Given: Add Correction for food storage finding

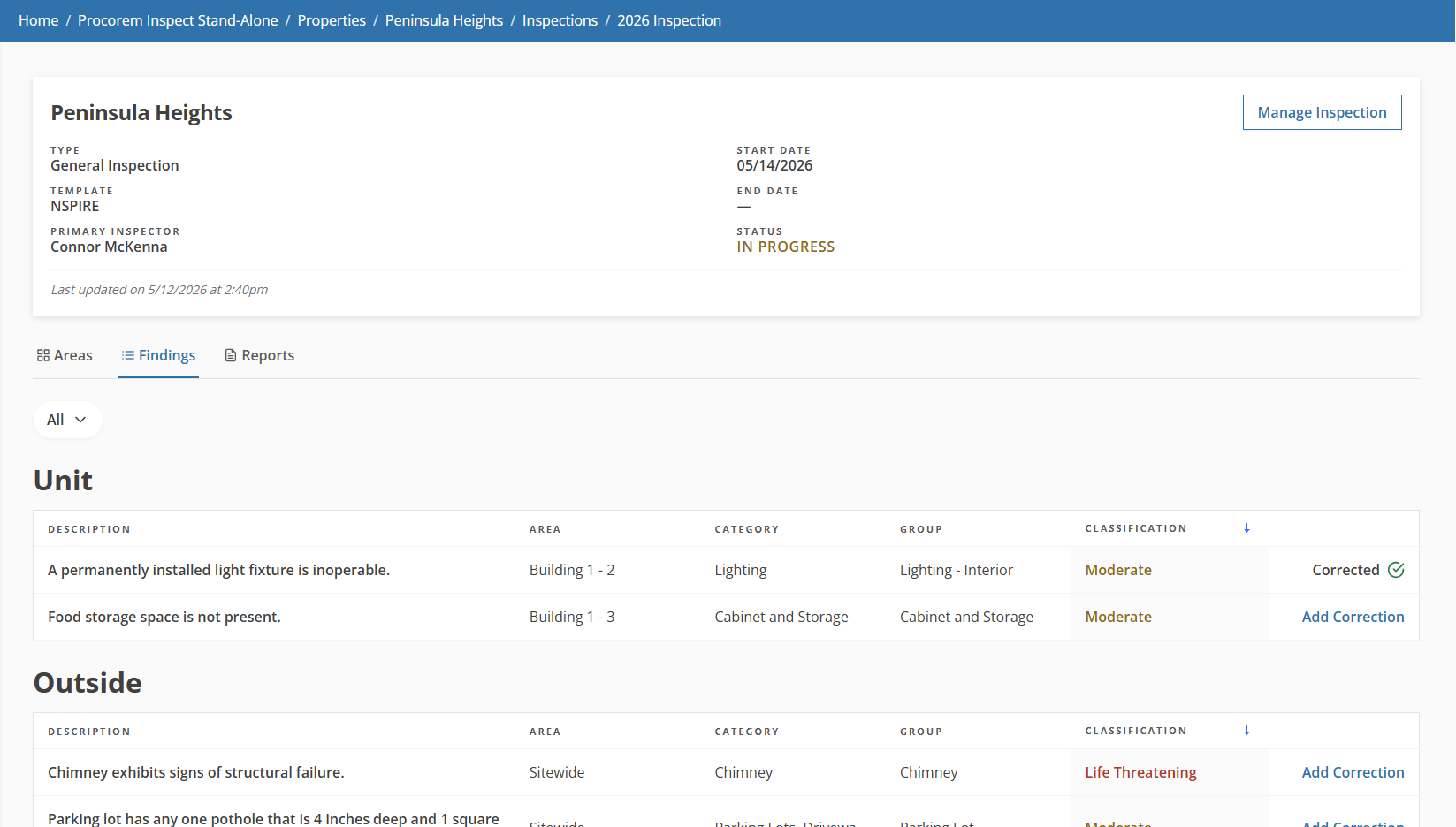Looking at the screenshot, I should [x=1353, y=617].
